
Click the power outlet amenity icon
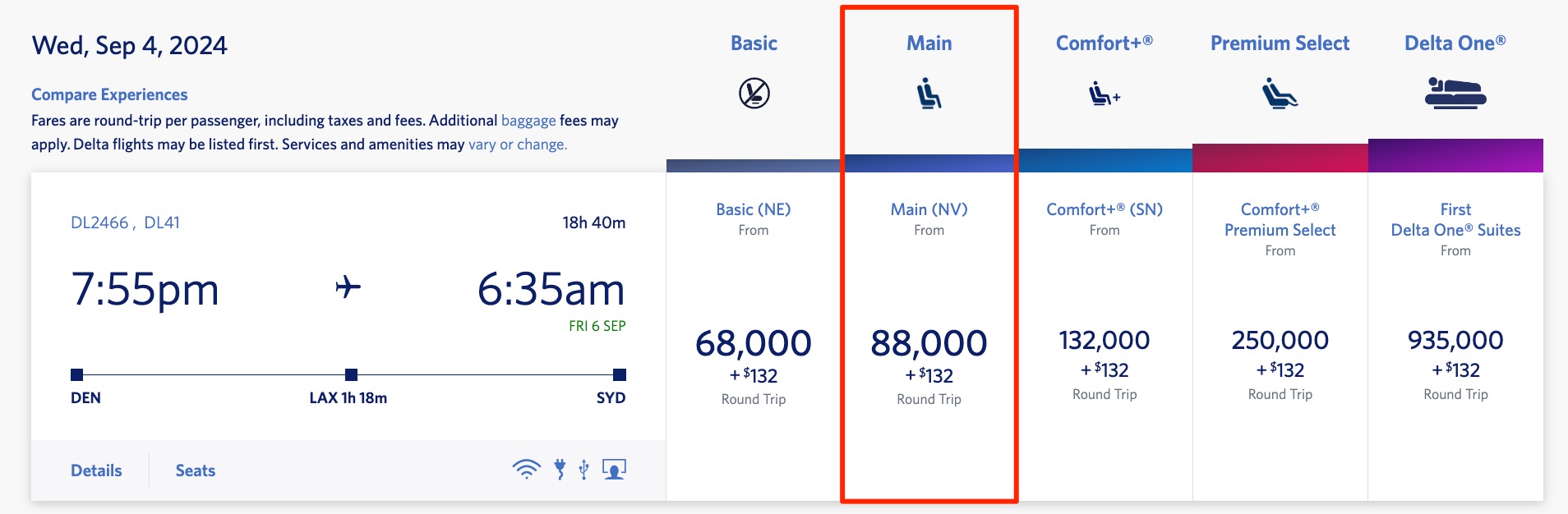(560, 469)
